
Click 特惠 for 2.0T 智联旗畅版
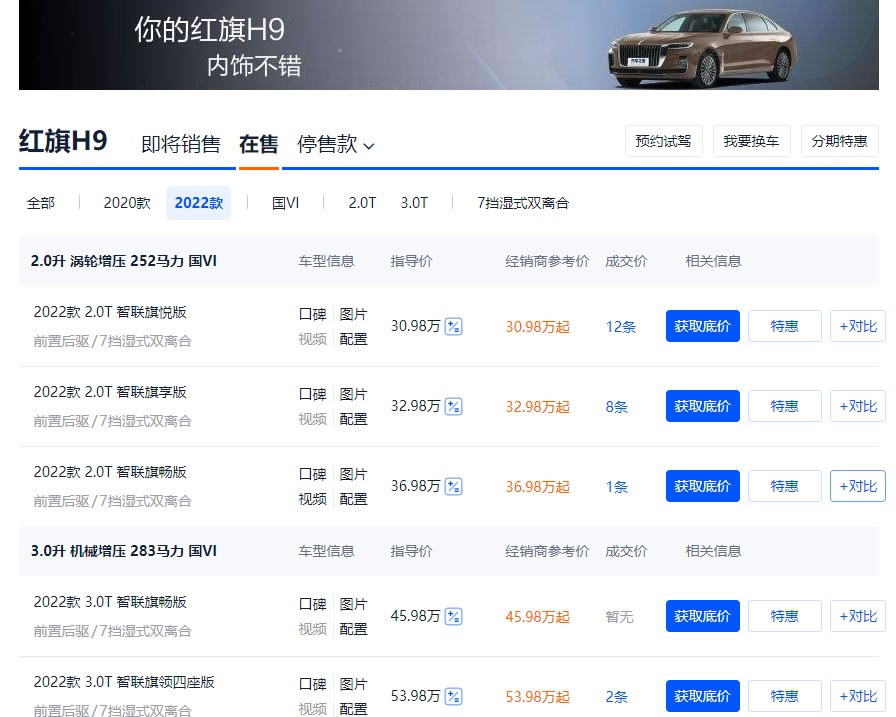pos(785,486)
